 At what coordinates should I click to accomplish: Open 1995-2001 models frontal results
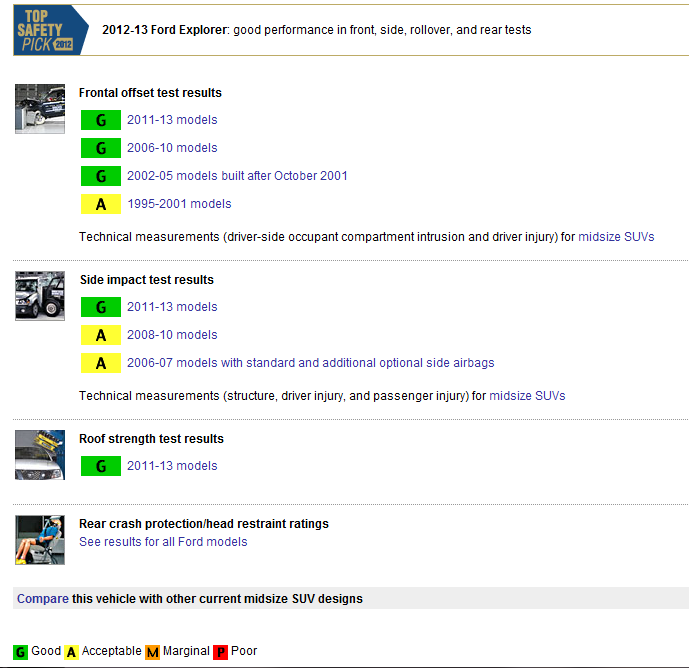pos(179,204)
